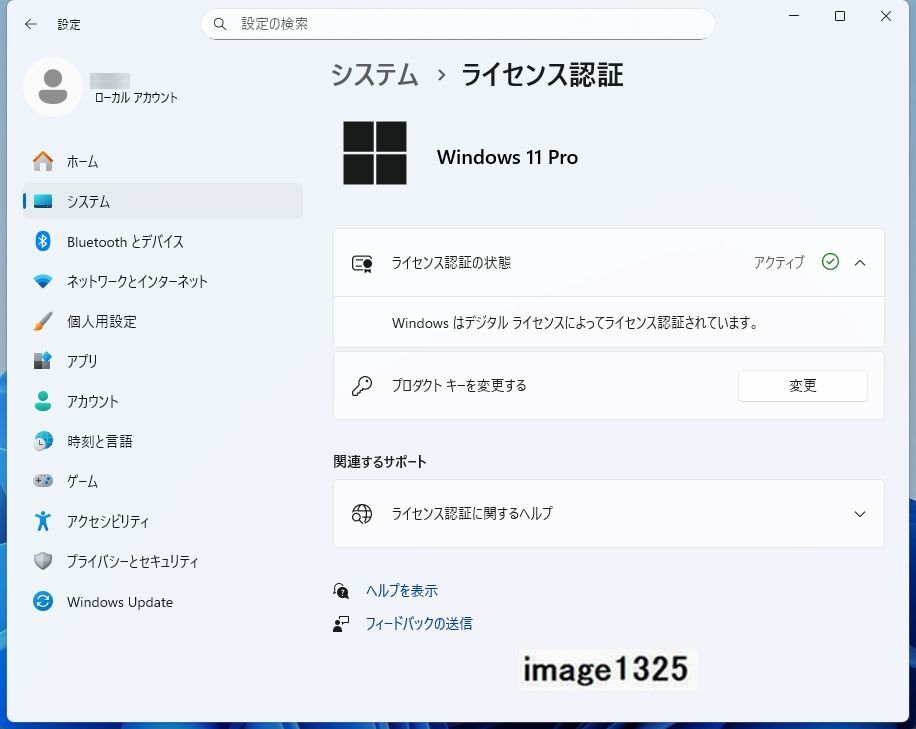Screen dimensions: 916x729
Task: Open アカウント settings page
Action: pos(162,401)
